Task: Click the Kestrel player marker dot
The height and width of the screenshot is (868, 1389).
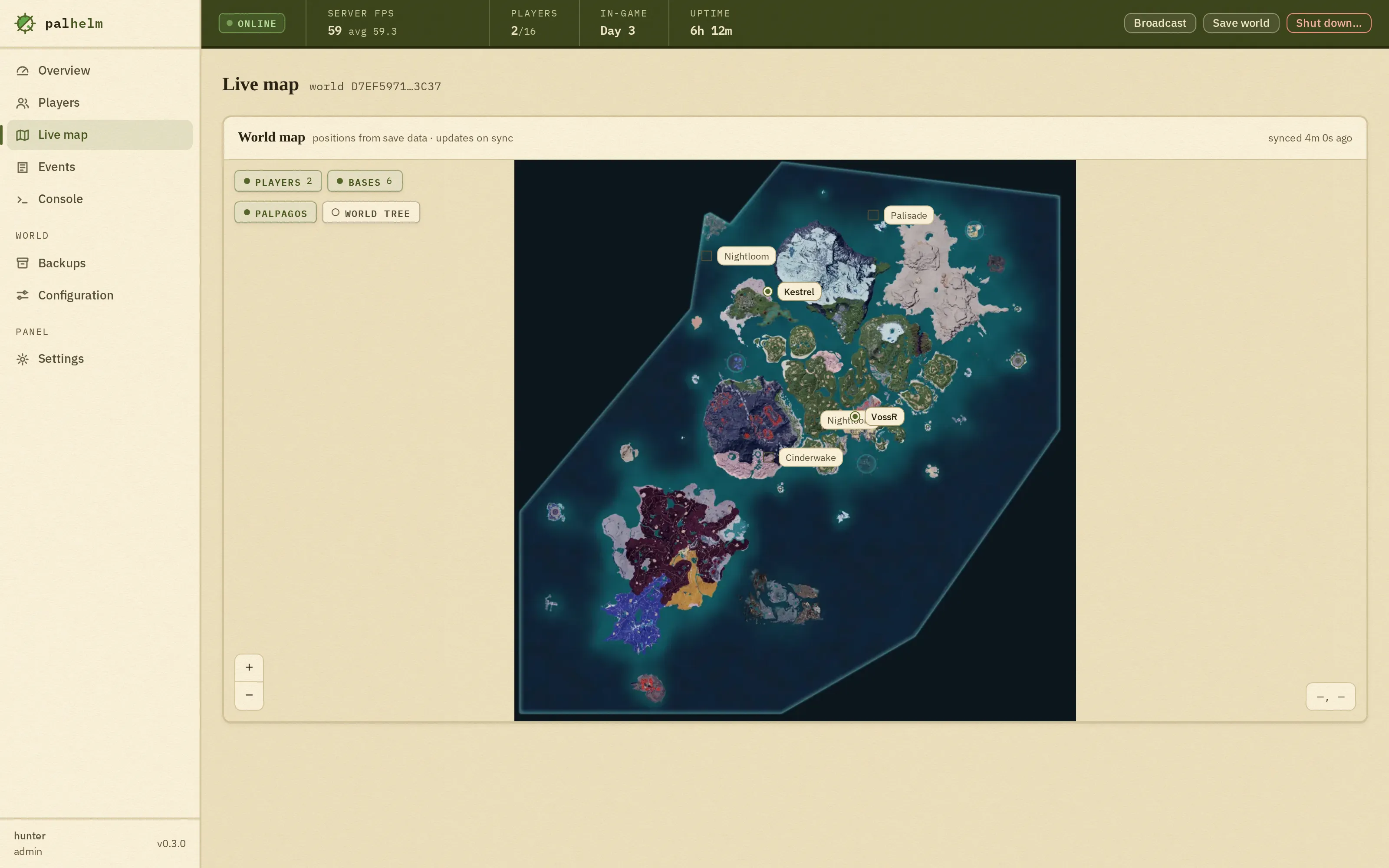Action: pyautogui.click(x=767, y=292)
